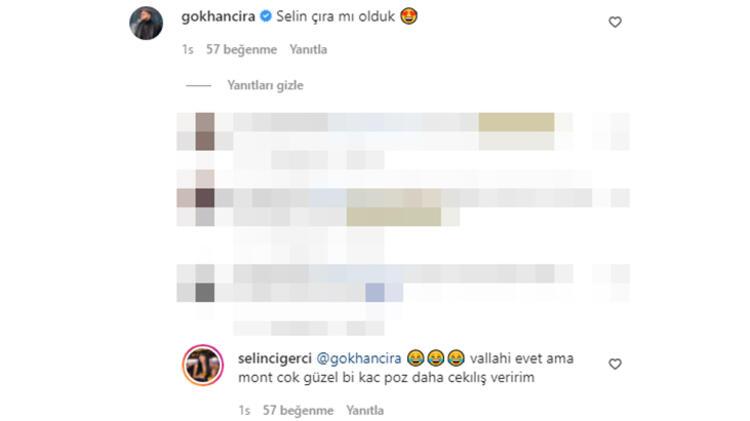Click the 1s timestamp under gokhancira's comment
The width and height of the screenshot is (750, 421).
(188, 50)
